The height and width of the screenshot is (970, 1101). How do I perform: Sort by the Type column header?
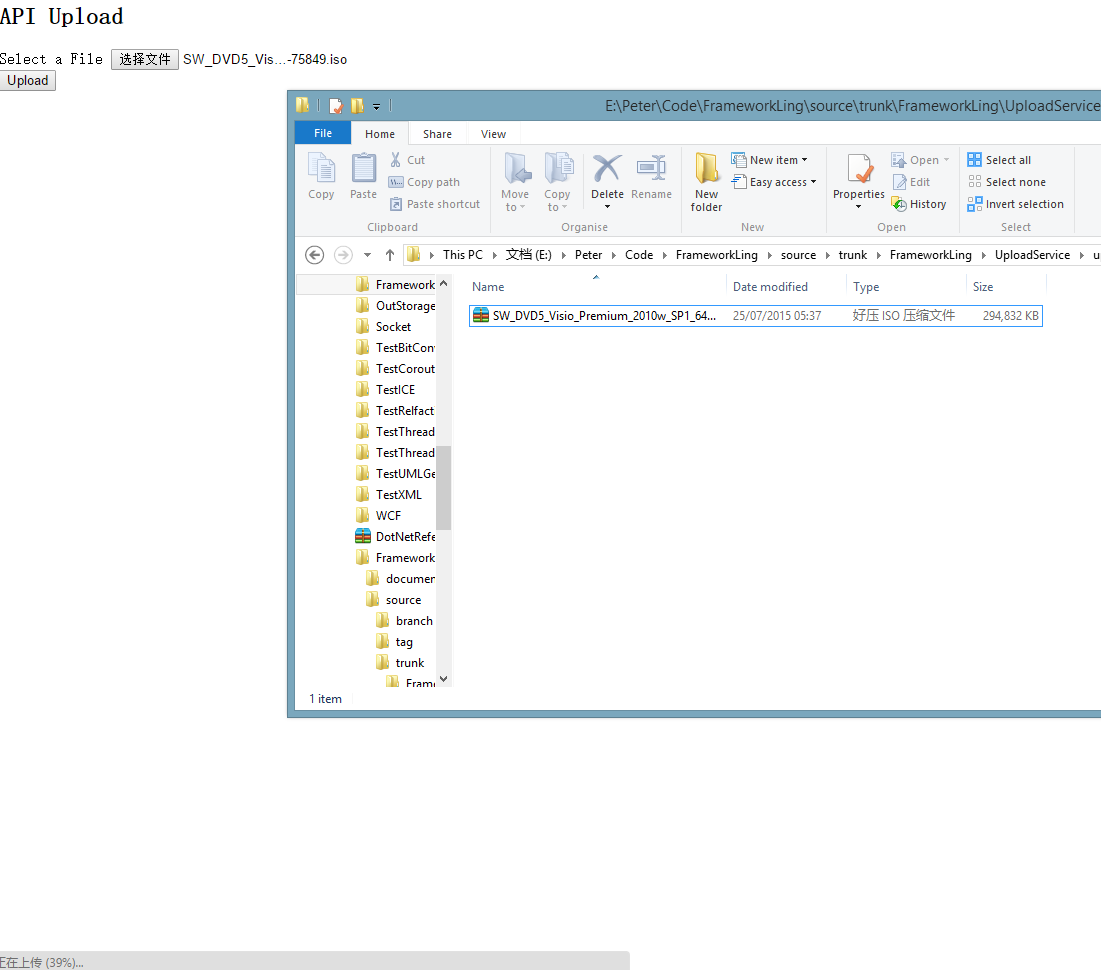point(906,287)
